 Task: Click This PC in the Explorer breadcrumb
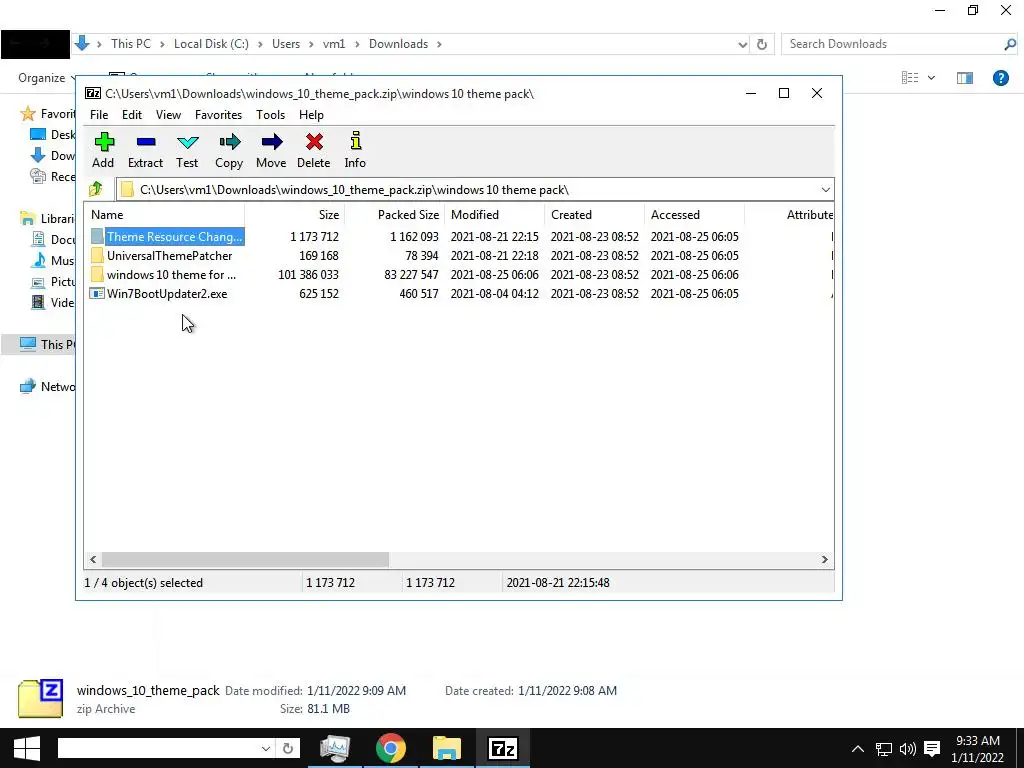pyautogui.click(x=131, y=44)
